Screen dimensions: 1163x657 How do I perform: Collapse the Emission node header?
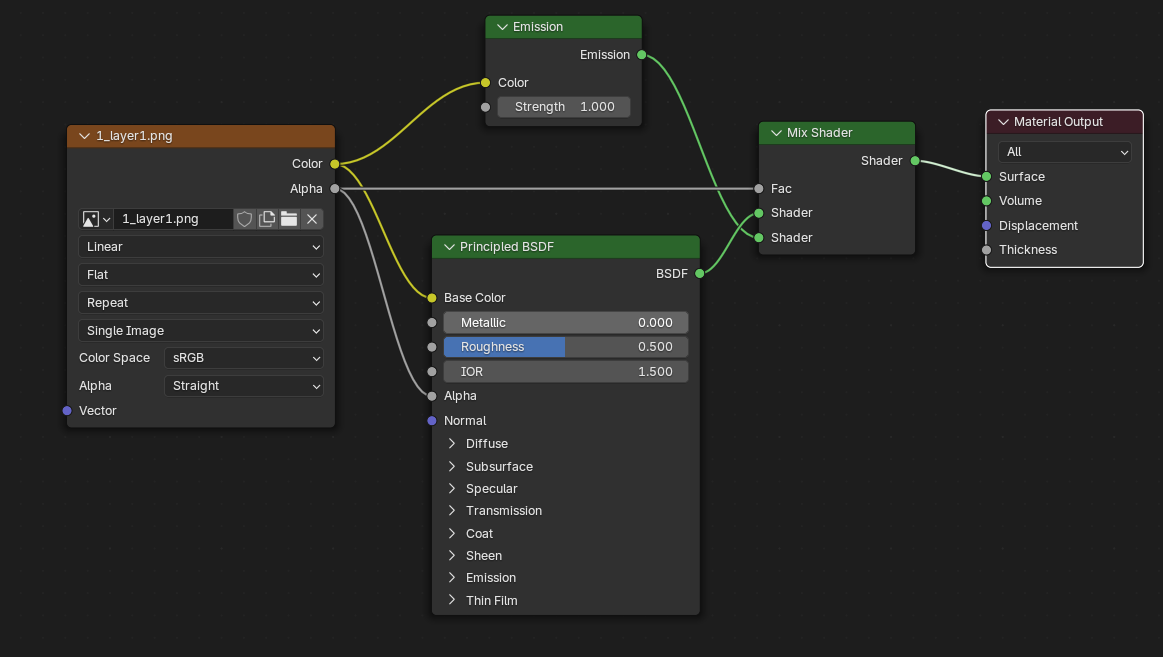500,26
